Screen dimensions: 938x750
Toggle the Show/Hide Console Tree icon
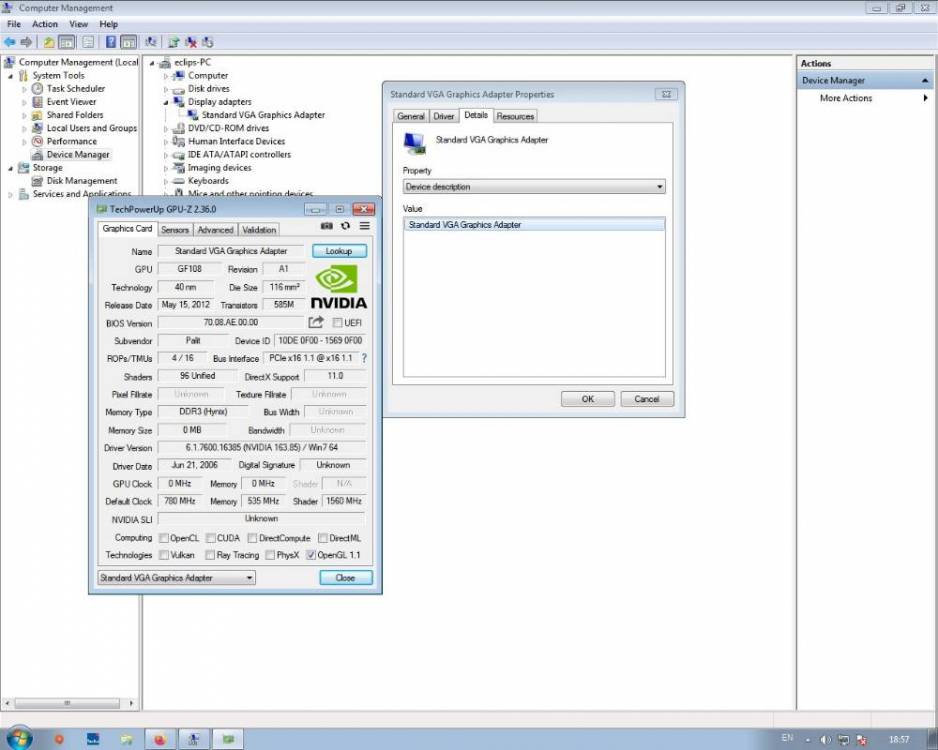click(x=67, y=42)
